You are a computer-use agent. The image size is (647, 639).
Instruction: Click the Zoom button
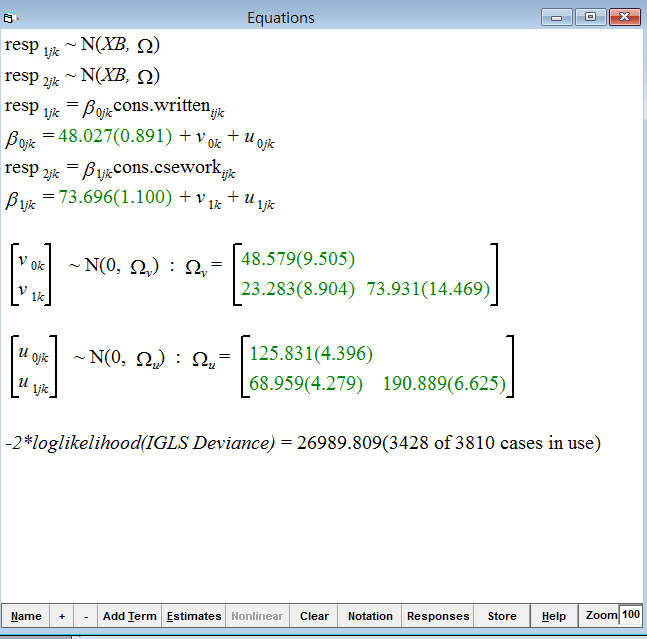[601, 616]
